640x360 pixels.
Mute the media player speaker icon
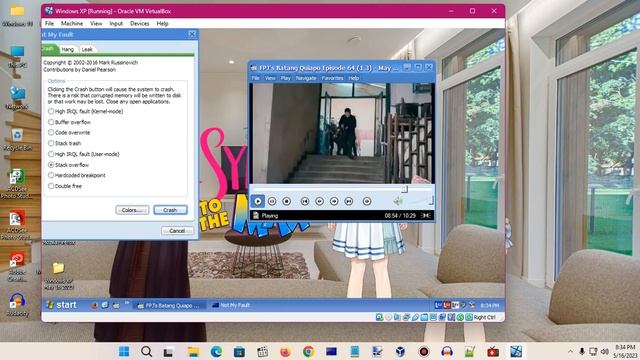398,200
